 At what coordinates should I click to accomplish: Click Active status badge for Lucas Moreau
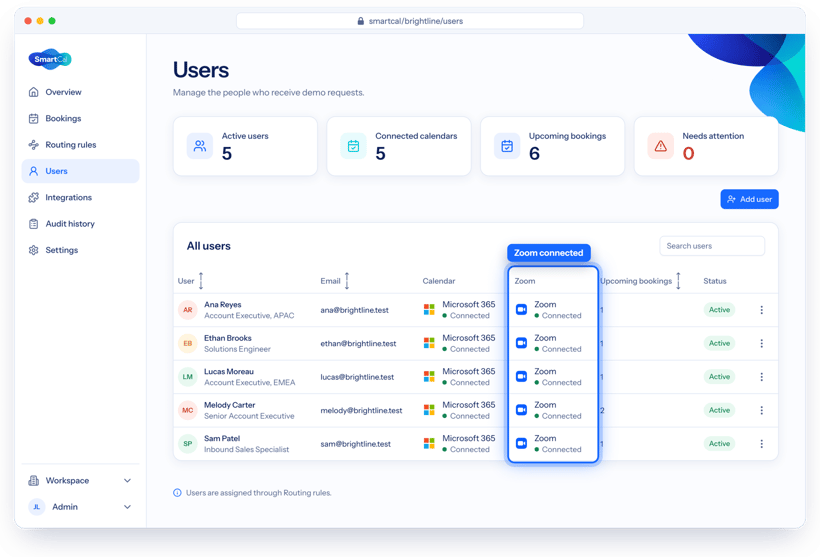720,377
